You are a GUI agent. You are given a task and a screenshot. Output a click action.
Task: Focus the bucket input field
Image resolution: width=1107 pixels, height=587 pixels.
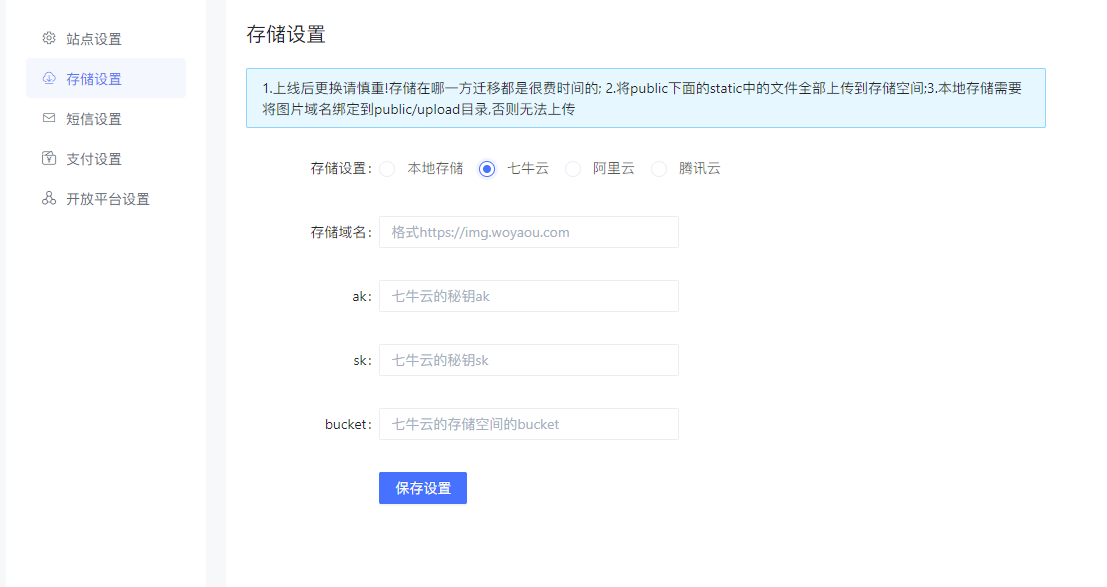click(529, 424)
